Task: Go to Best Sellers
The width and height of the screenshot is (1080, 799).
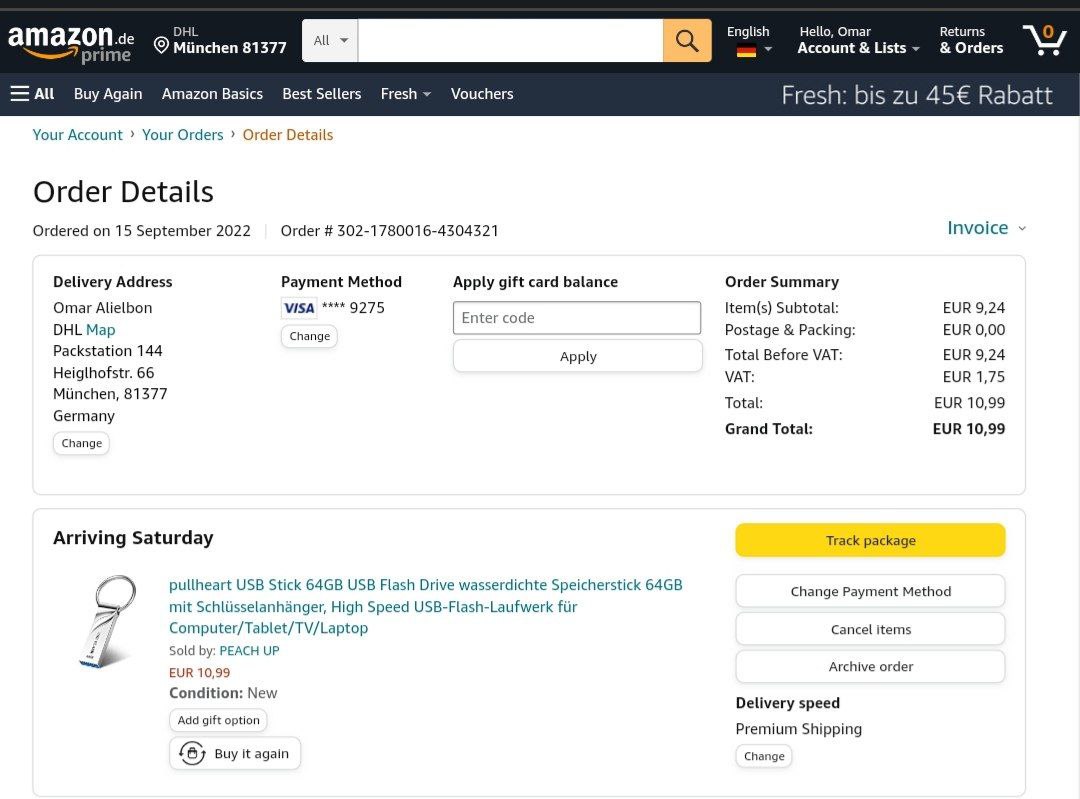Action: [x=321, y=94]
